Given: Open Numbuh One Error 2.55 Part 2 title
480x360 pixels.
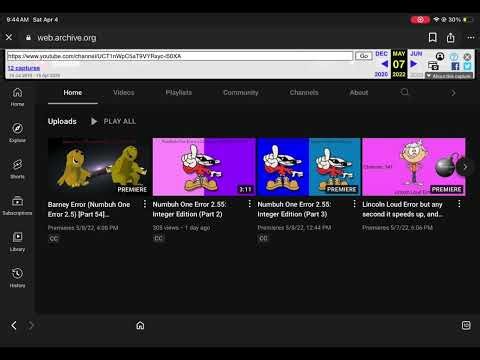Looking at the screenshot, I should tap(189, 209).
